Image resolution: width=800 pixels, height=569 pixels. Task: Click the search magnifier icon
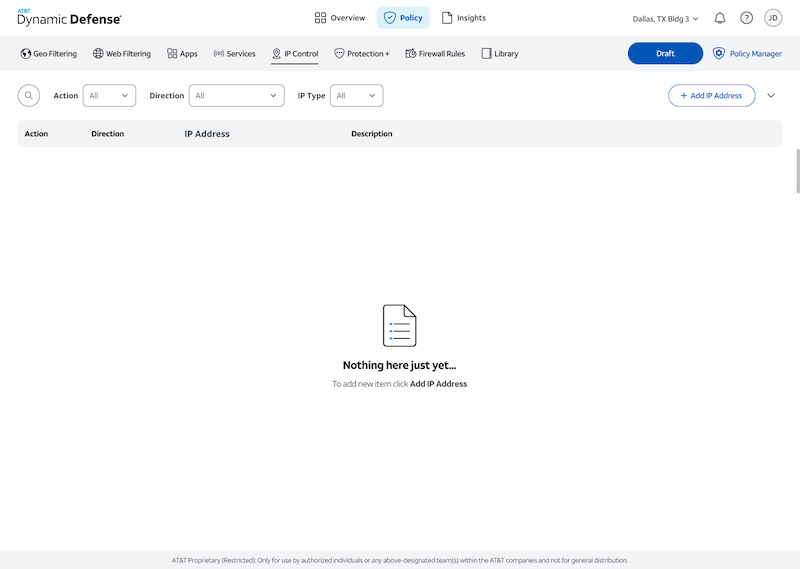tap(29, 95)
